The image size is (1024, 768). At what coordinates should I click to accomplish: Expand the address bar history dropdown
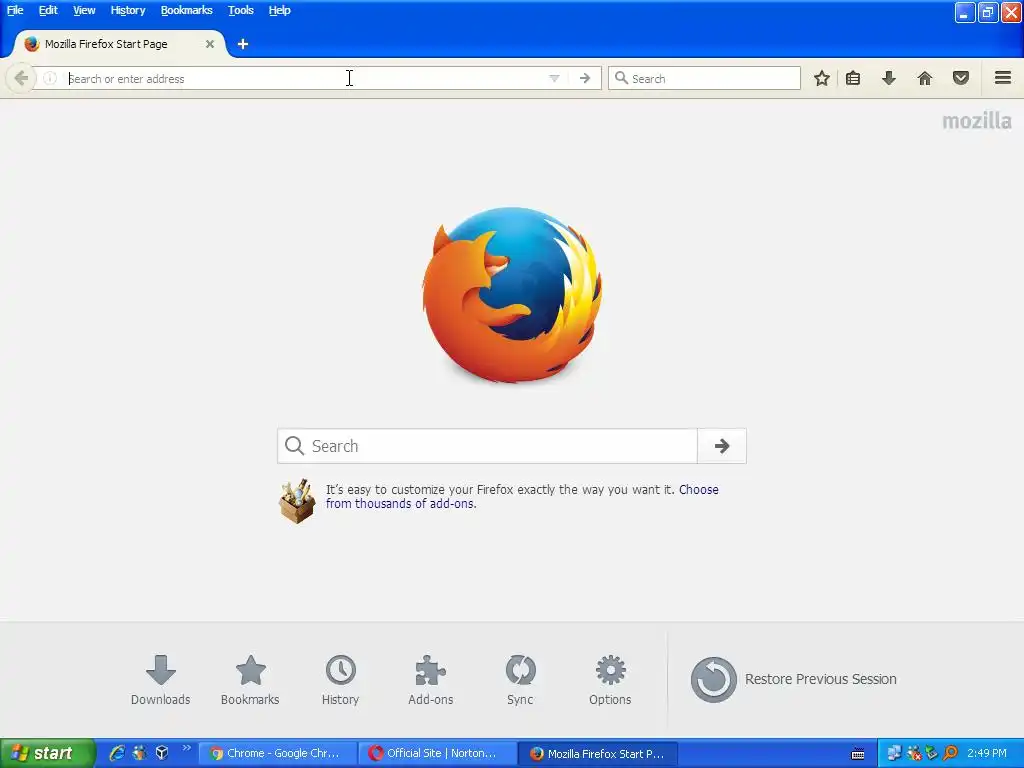coord(554,78)
